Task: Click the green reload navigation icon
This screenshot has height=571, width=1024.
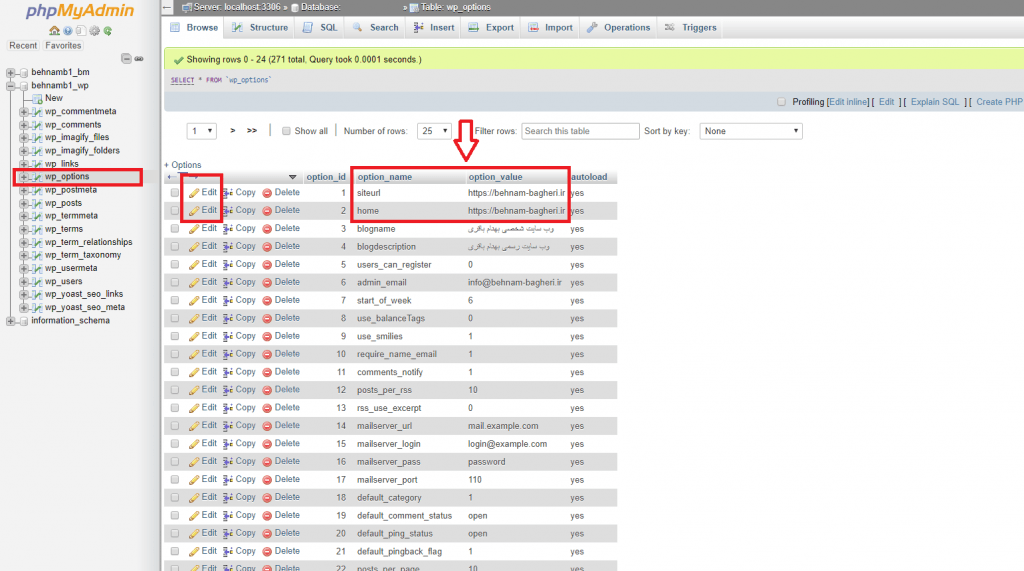Action: tap(107, 31)
